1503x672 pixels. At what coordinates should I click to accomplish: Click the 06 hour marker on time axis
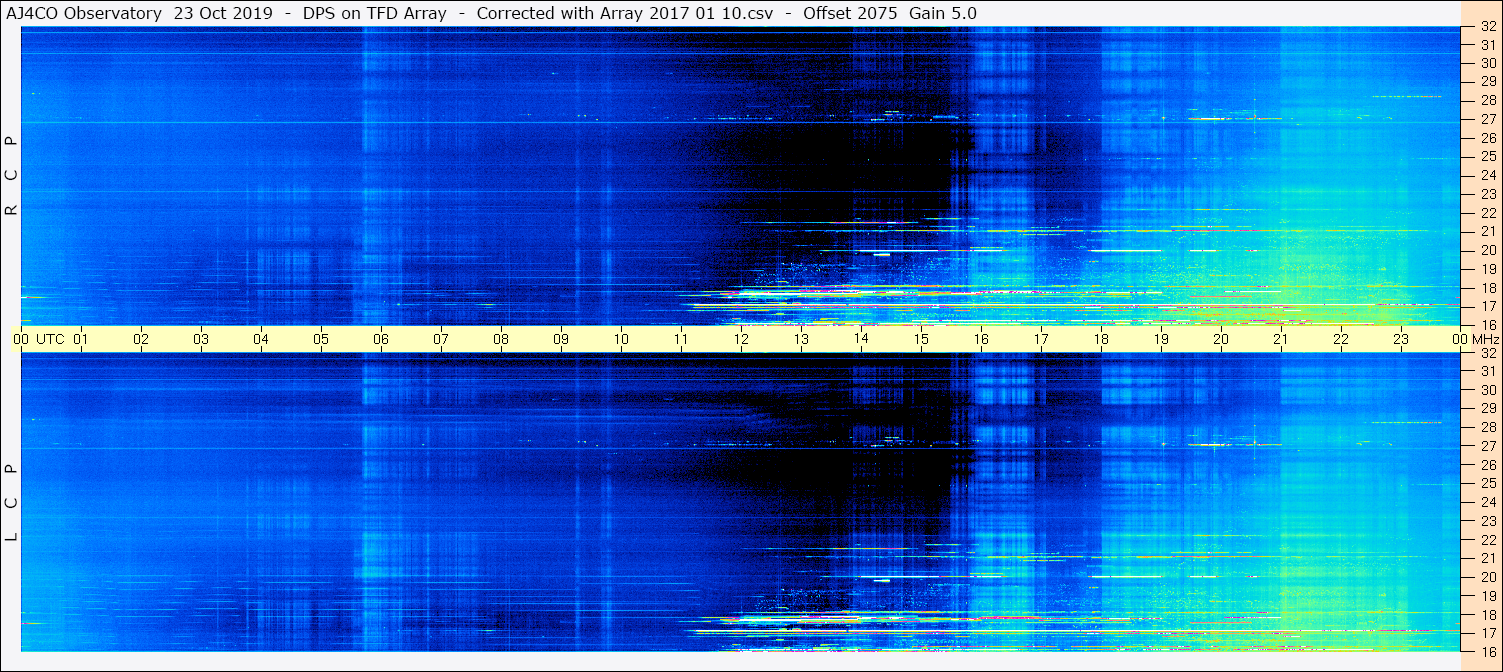(381, 339)
